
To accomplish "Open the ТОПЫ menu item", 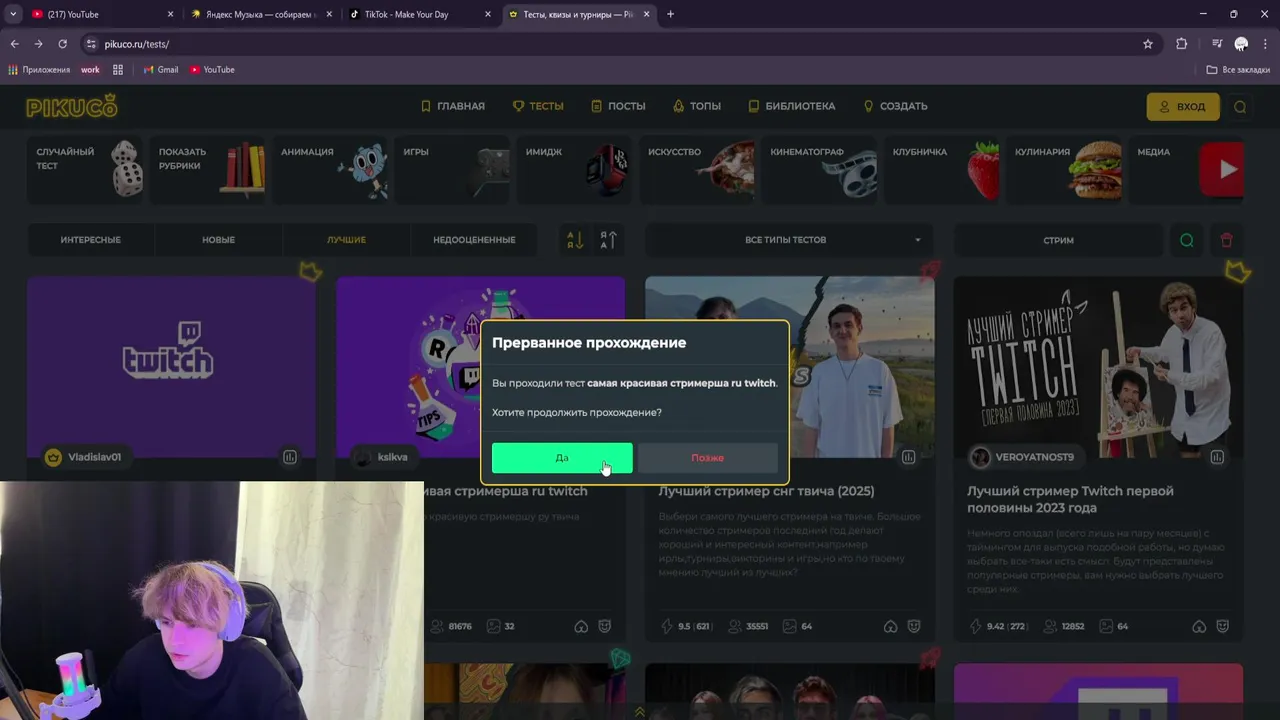I will click(x=697, y=106).
